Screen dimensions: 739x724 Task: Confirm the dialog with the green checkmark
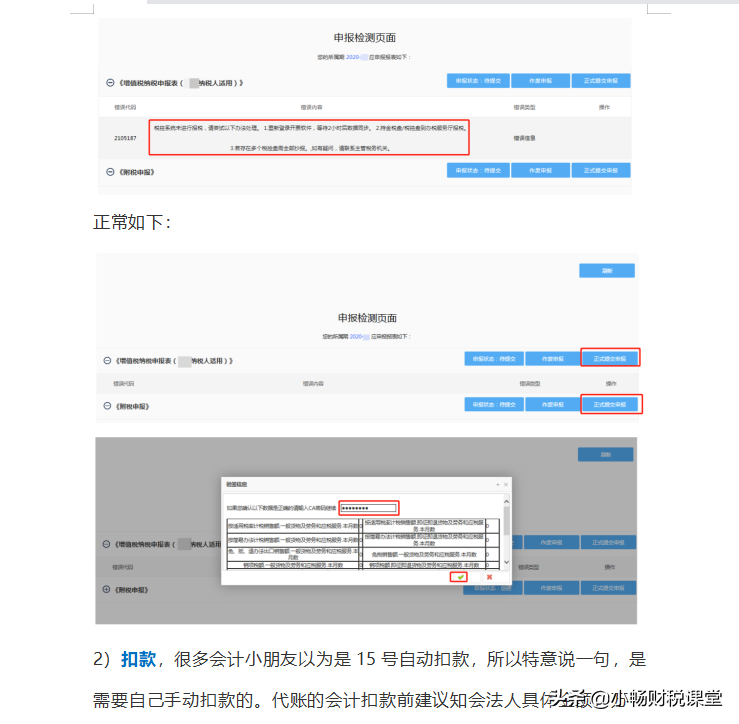point(459,577)
